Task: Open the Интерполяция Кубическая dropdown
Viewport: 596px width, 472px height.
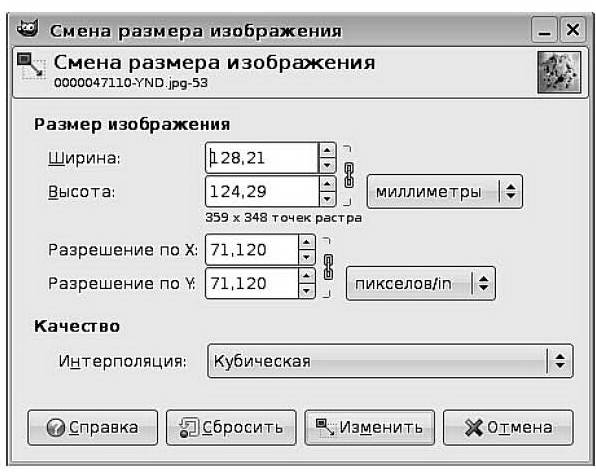Action: [390, 361]
